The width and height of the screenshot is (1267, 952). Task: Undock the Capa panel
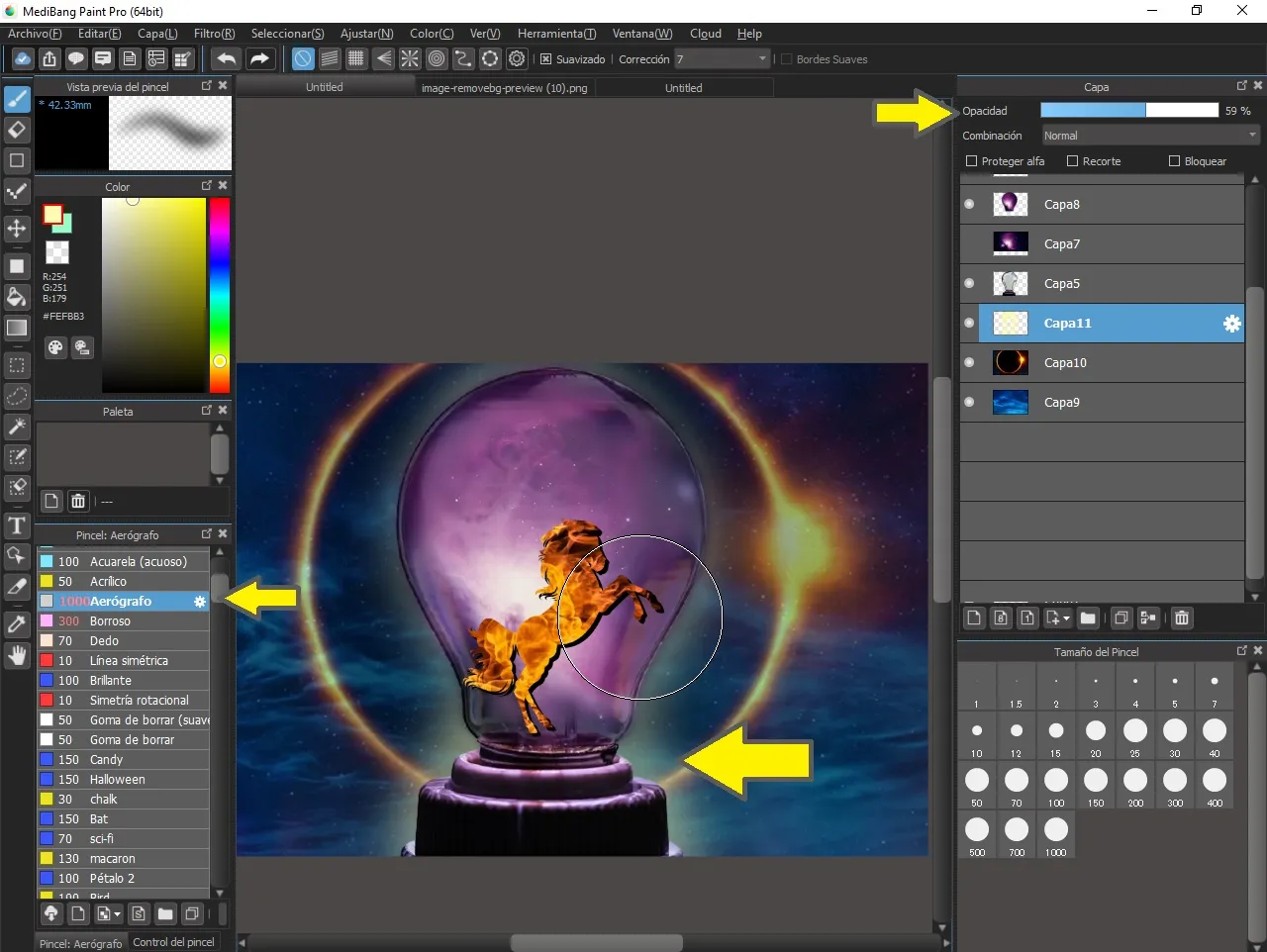coord(1242,85)
